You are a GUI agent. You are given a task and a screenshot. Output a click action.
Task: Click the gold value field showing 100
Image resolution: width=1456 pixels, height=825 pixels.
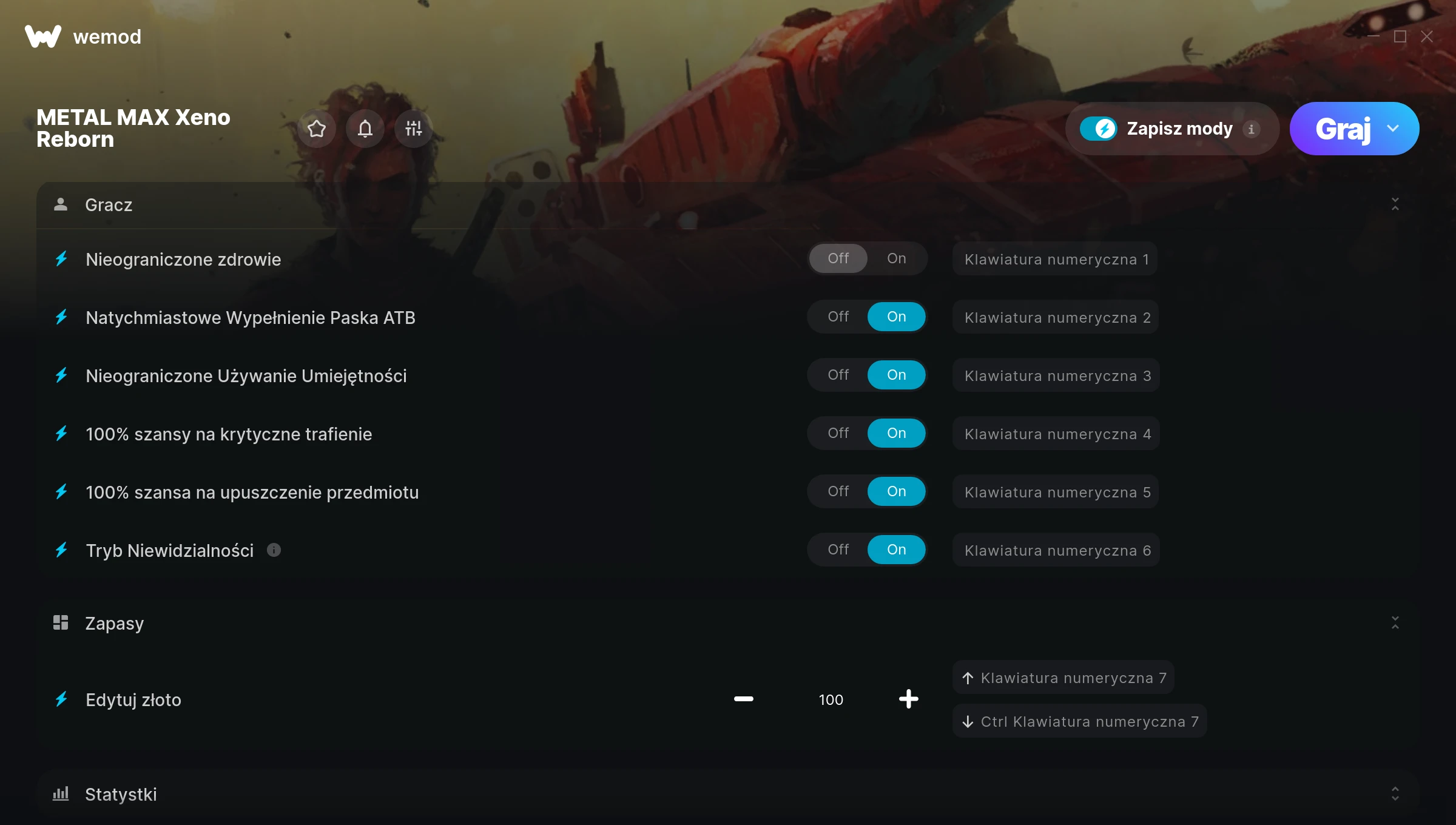[x=831, y=699]
